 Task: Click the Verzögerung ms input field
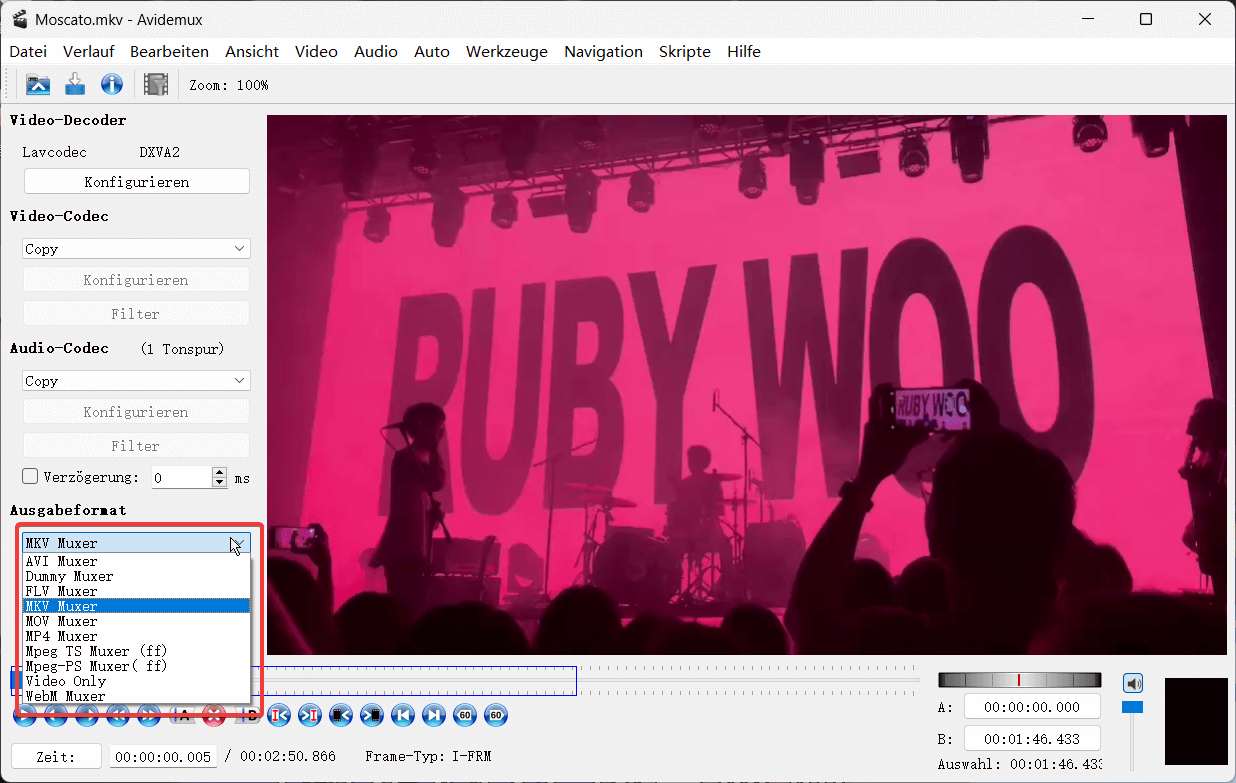pyautogui.click(x=182, y=478)
